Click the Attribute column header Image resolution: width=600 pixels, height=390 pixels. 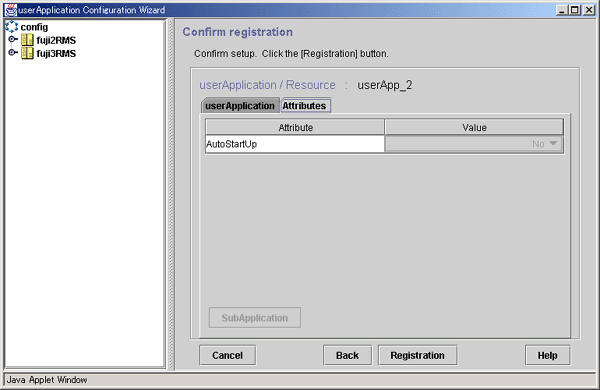pyautogui.click(x=295, y=127)
